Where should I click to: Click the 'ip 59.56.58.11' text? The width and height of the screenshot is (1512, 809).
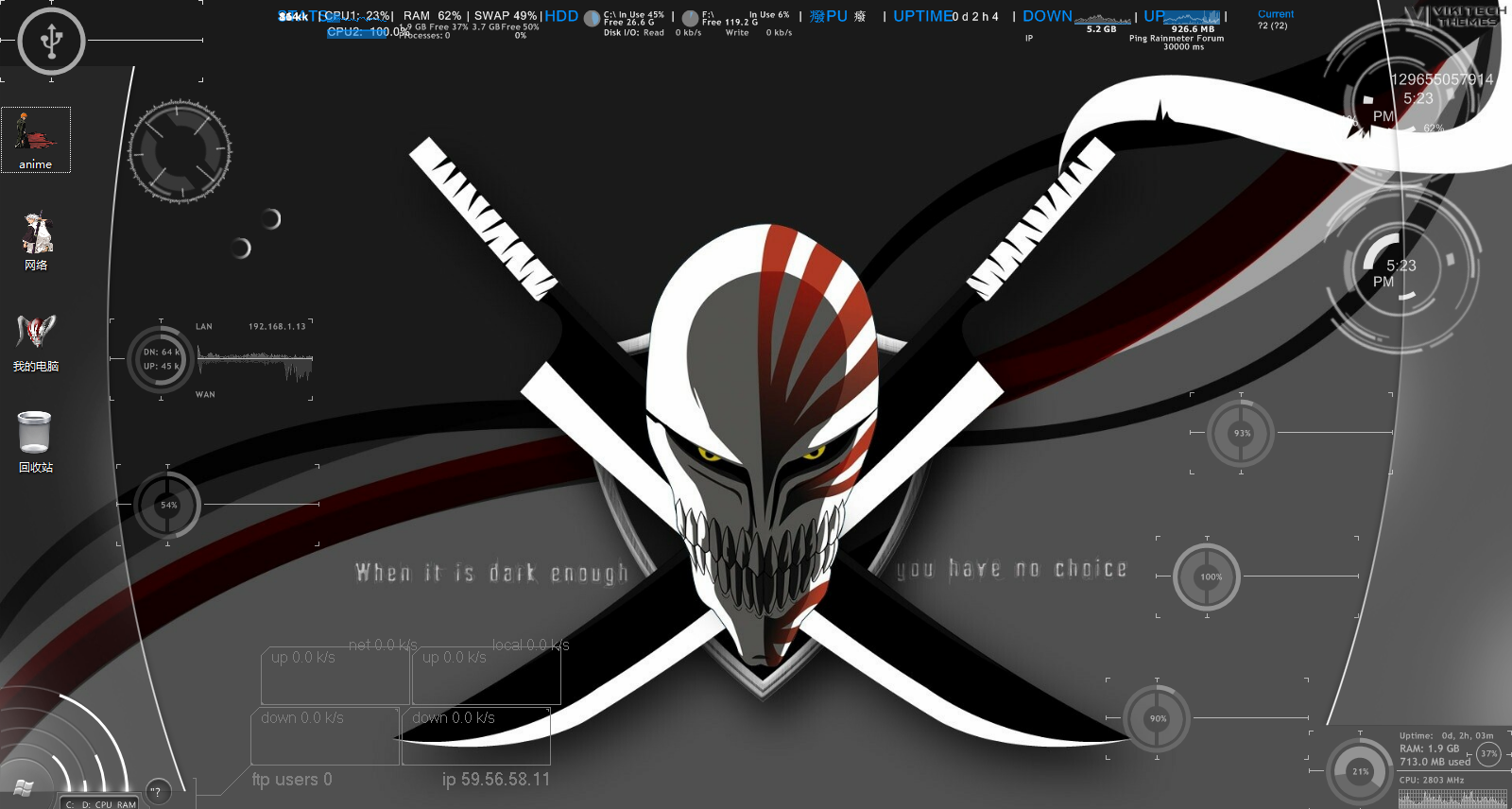(496, 780)
